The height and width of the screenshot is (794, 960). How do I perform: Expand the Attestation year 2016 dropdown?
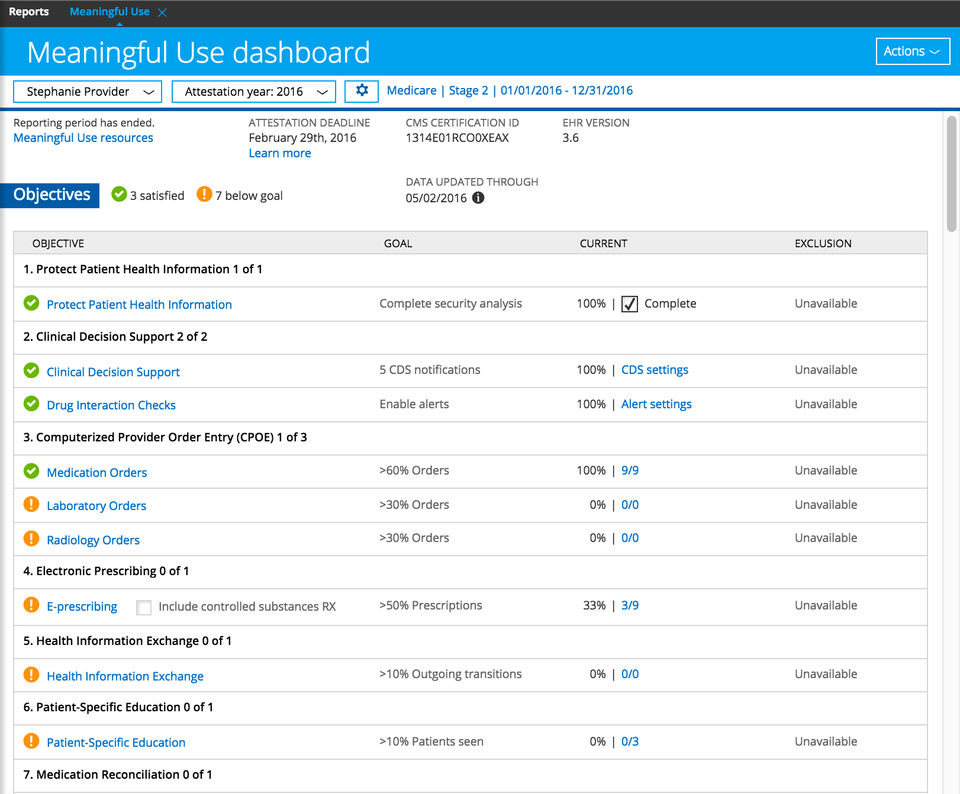pyautogui.click(x=253, y=92)
